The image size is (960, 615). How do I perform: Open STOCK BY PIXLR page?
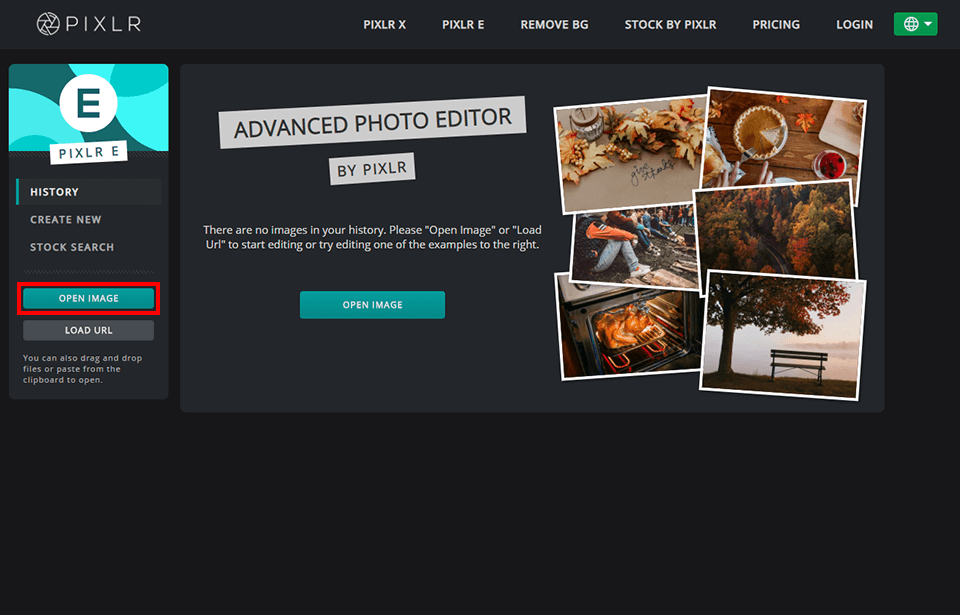tap(670, 25)
